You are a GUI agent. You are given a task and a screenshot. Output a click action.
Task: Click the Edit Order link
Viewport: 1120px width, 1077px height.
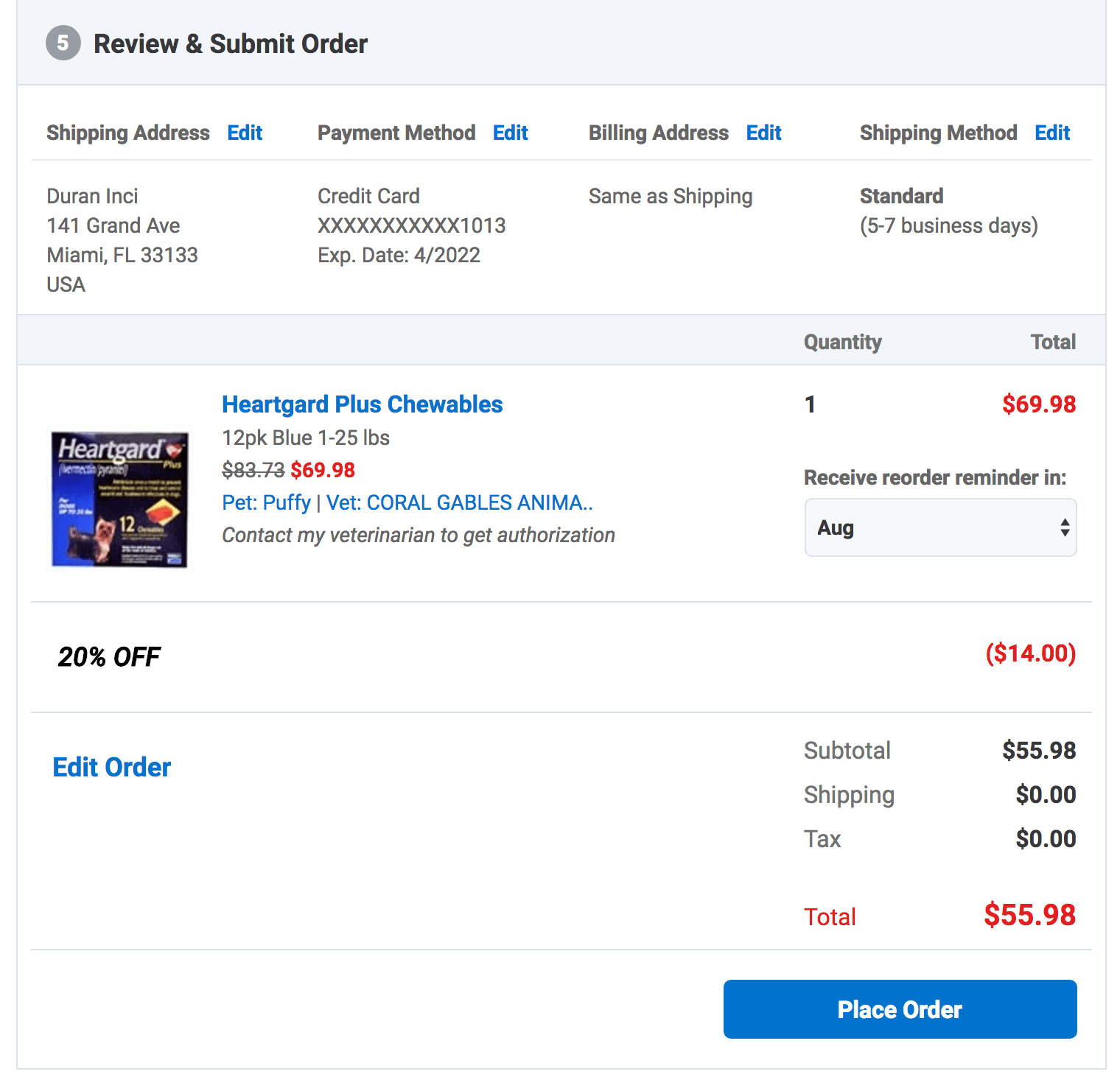click(x=112, y=768)
